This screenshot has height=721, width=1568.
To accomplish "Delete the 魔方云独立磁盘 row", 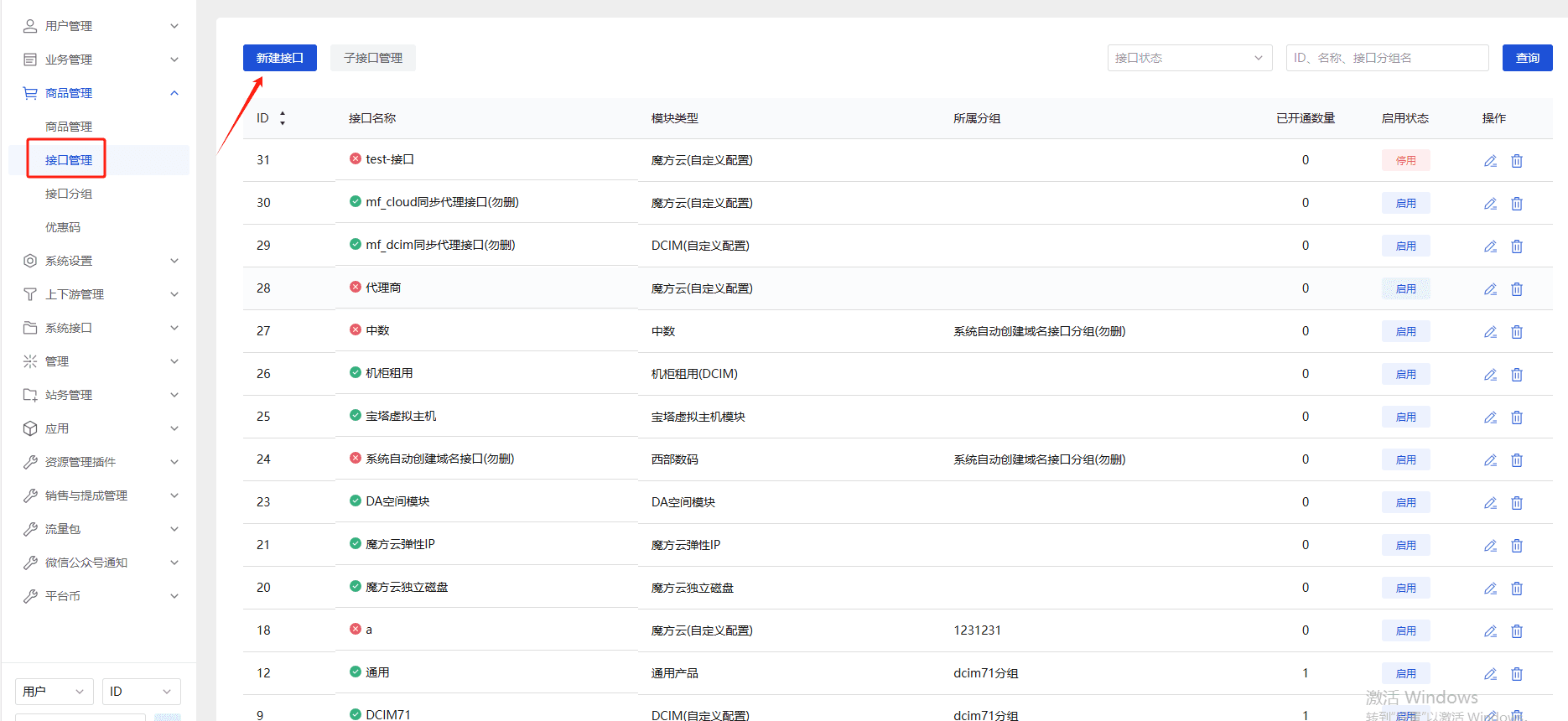I will tap(1517, 589).
